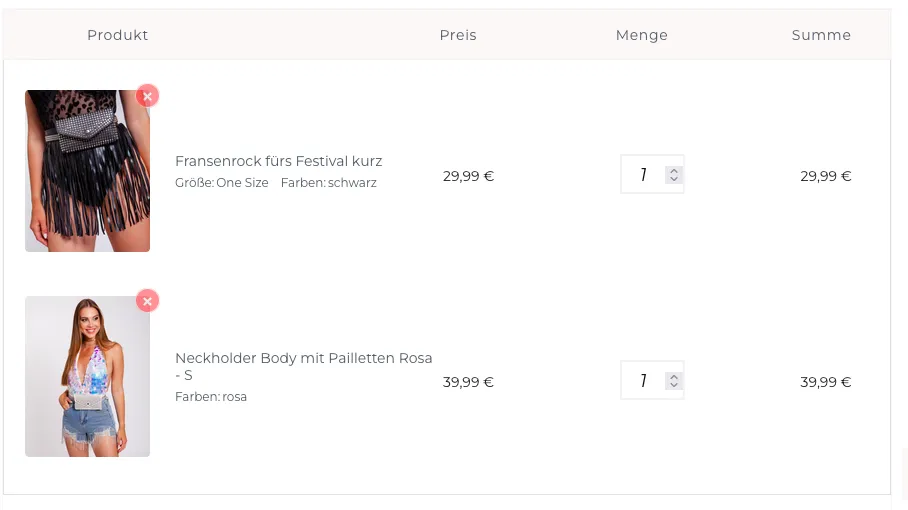Click the Menge column header

click(642, 35)
